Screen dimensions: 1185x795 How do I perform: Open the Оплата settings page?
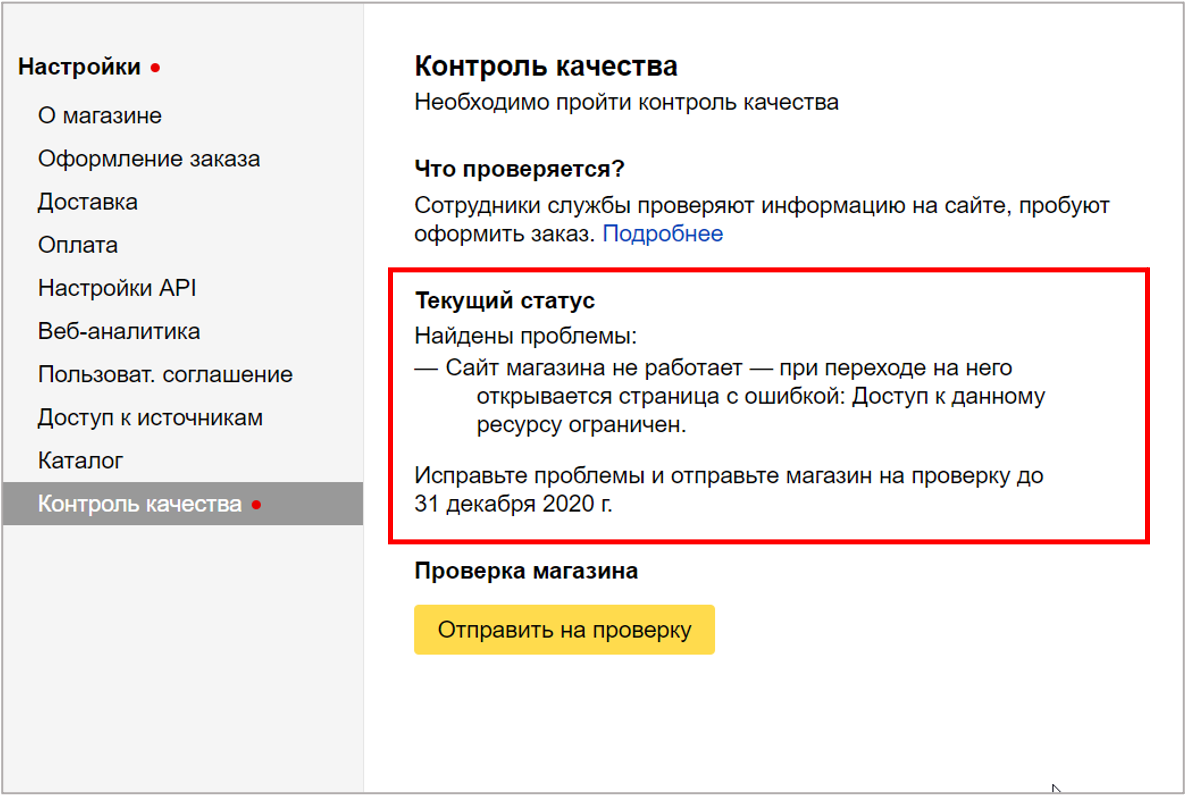[x=78, y=245]
